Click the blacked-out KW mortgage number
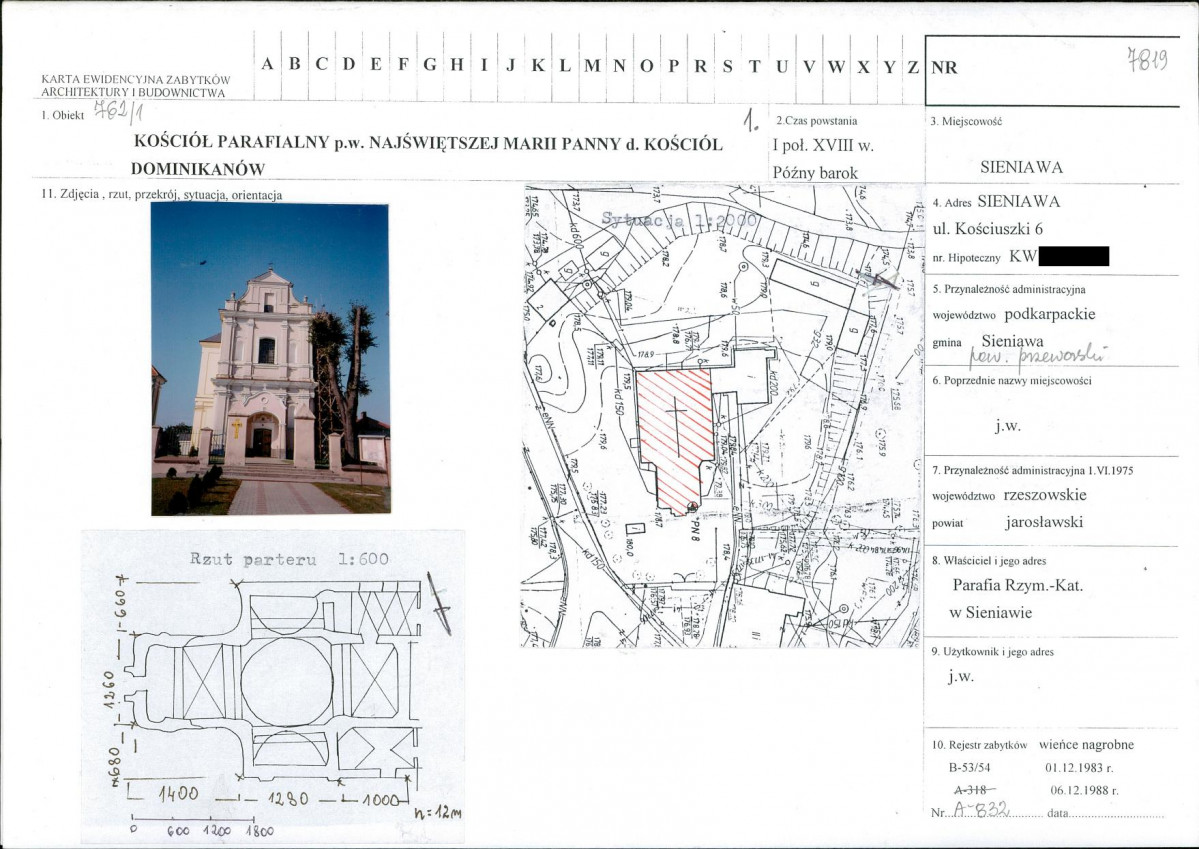This screenshot has width=1199, height=849. tap(1074, 256)
